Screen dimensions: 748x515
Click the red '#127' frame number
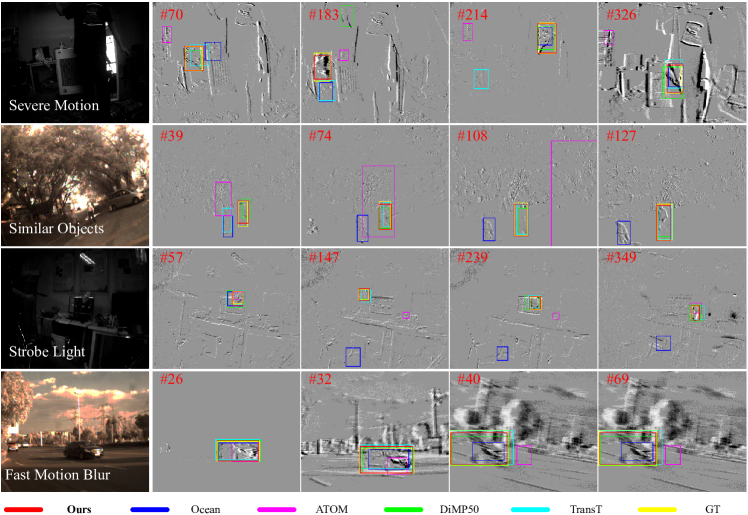point(622,136)
